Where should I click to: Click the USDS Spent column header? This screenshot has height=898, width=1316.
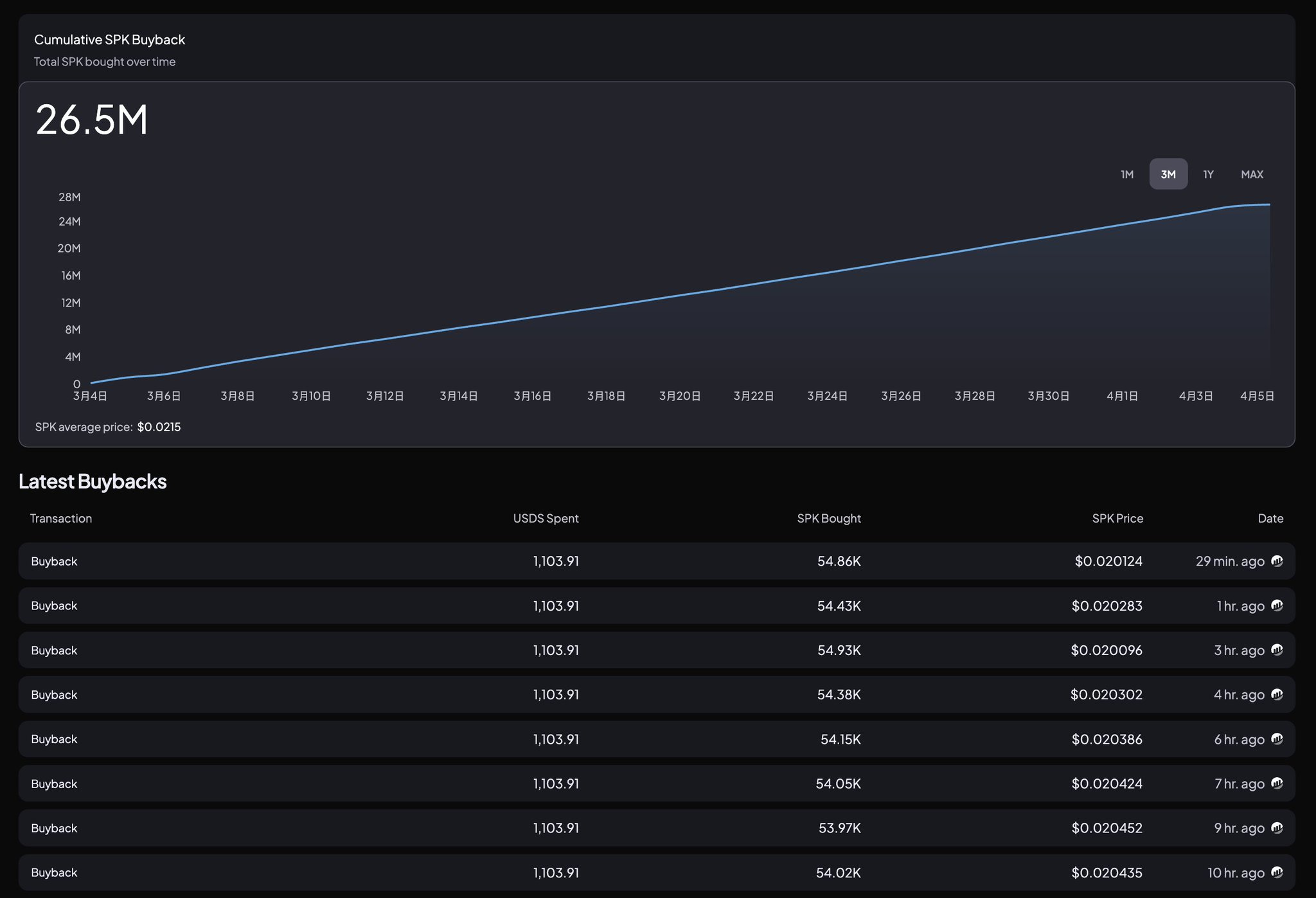coord(546,518)
